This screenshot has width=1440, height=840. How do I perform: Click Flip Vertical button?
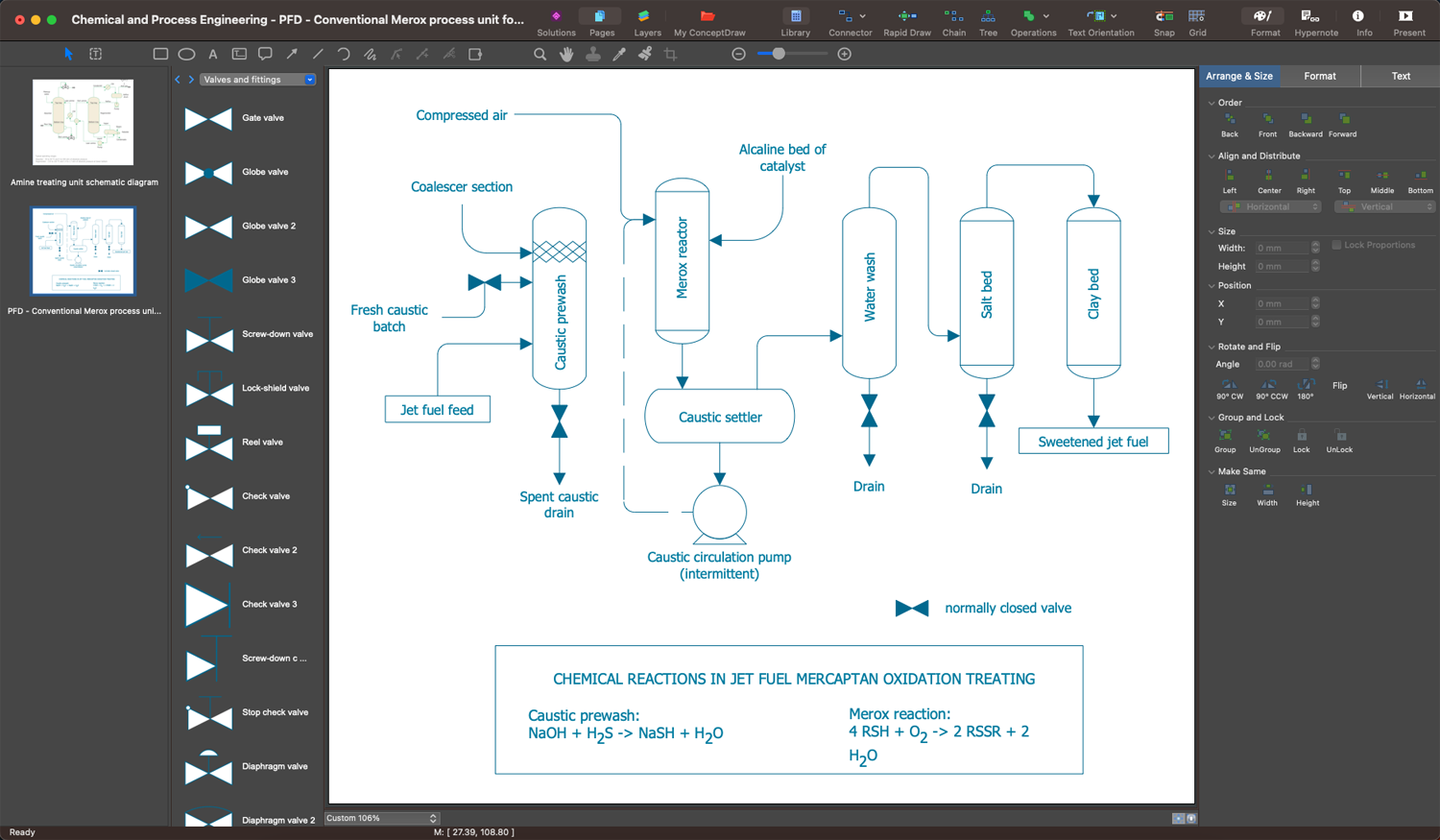point(1380,389)
